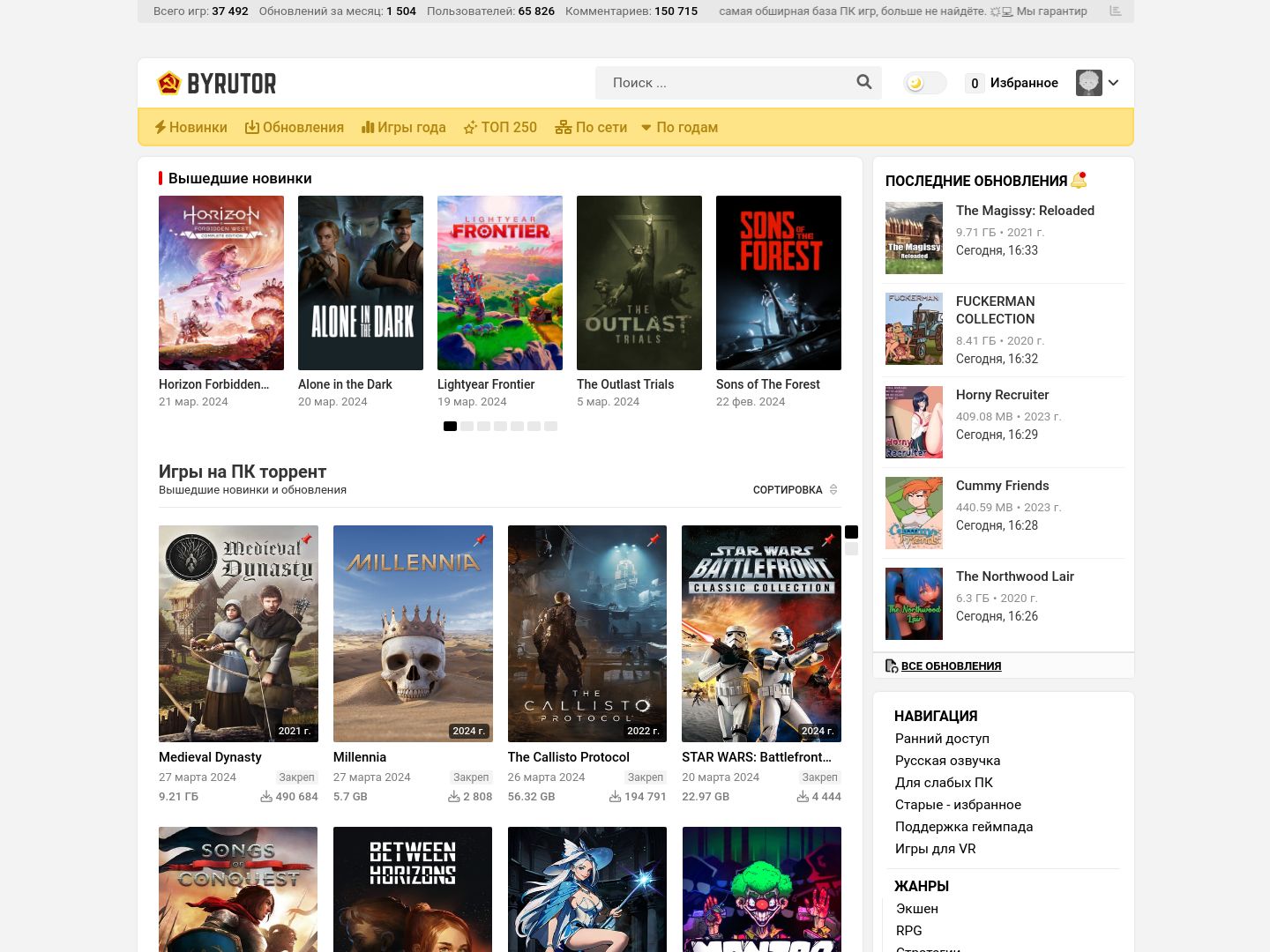Click the pin icon on Millennia cover
Screen dimensions: 1270x952
[x=480, y=539]
